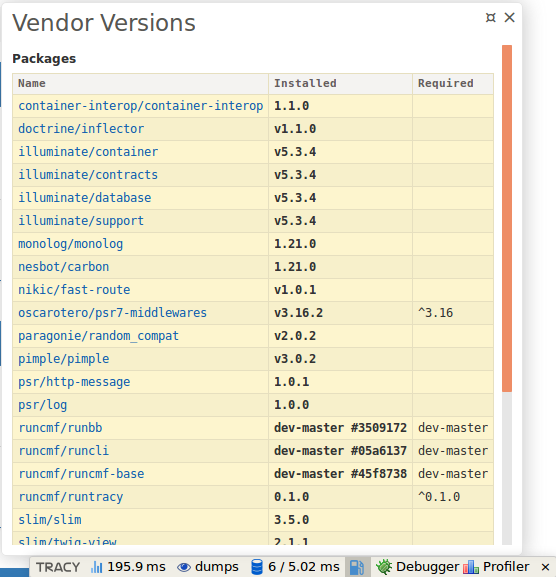Click the Vendor Versions panel title
The height and width of the screenshot is (577, 556).
pos(104,23)
